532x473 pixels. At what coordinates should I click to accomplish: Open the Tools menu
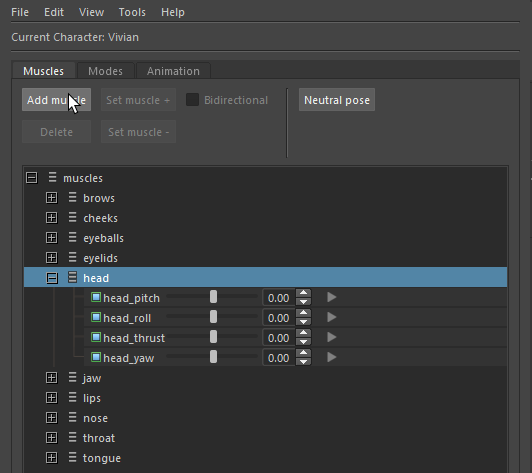click(132, 12)
